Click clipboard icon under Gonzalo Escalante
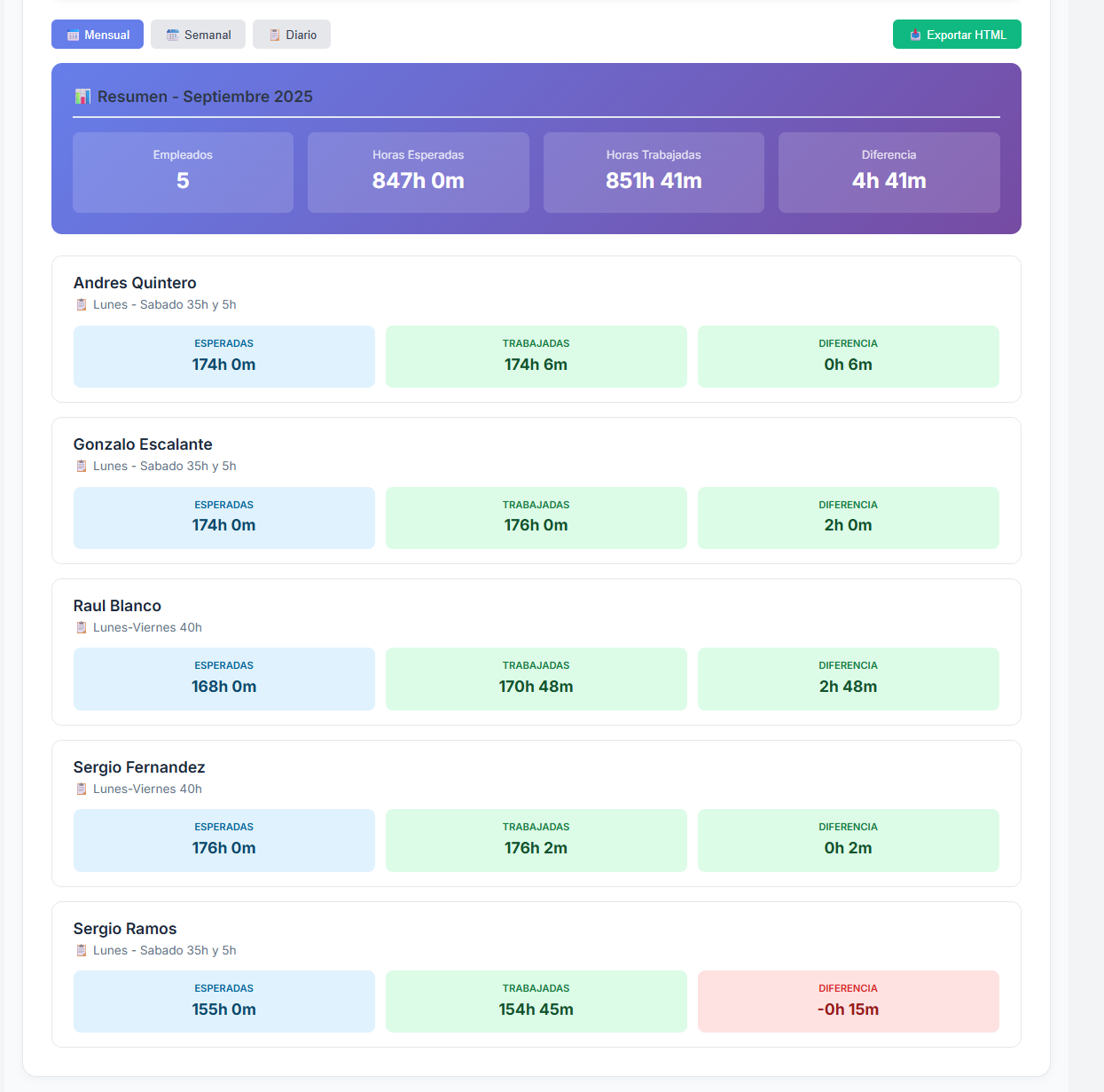This screenshot has width=1104, height=1092. coord(82,467)
